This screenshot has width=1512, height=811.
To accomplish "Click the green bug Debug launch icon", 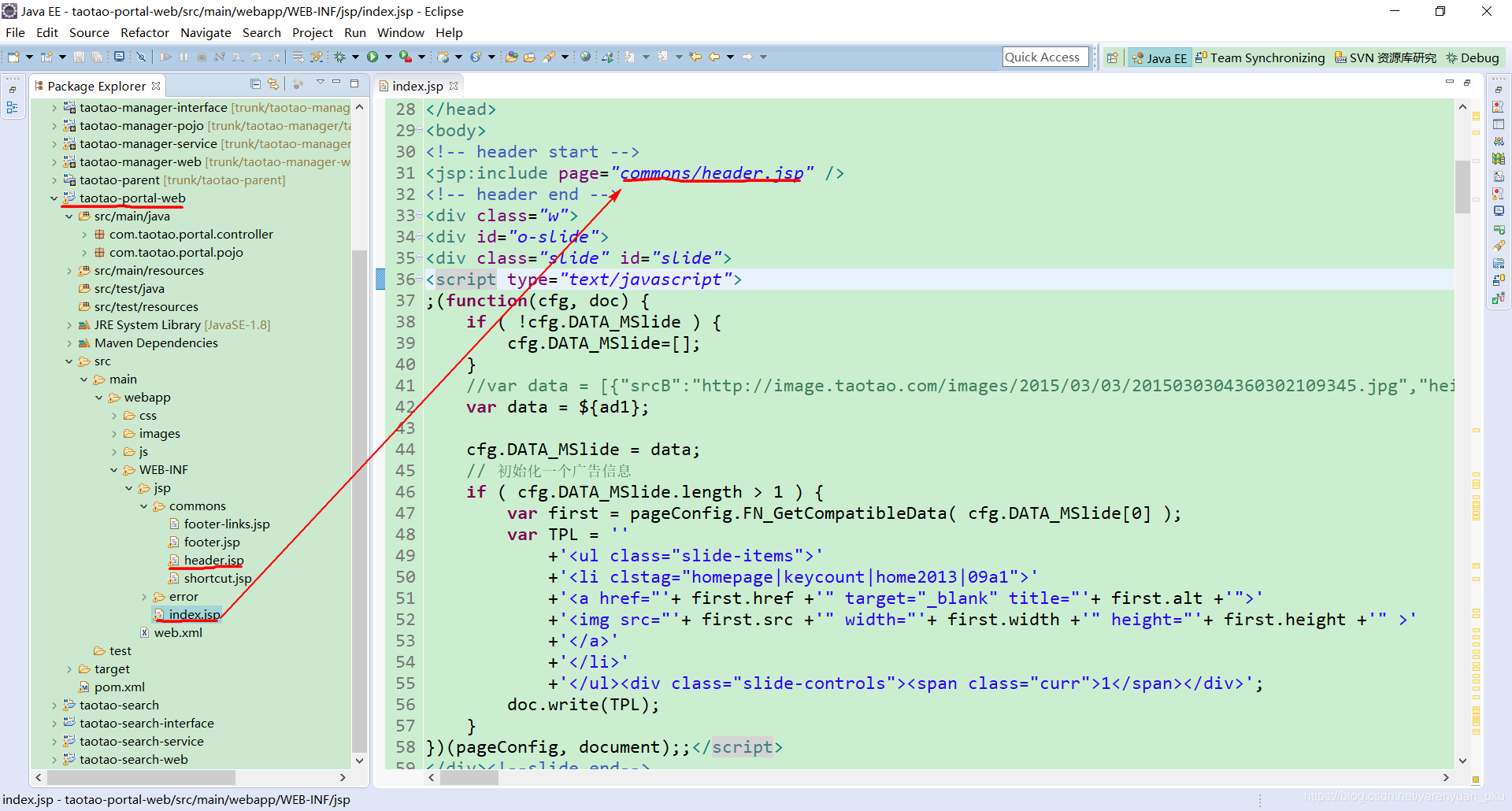I will [340, 57].
